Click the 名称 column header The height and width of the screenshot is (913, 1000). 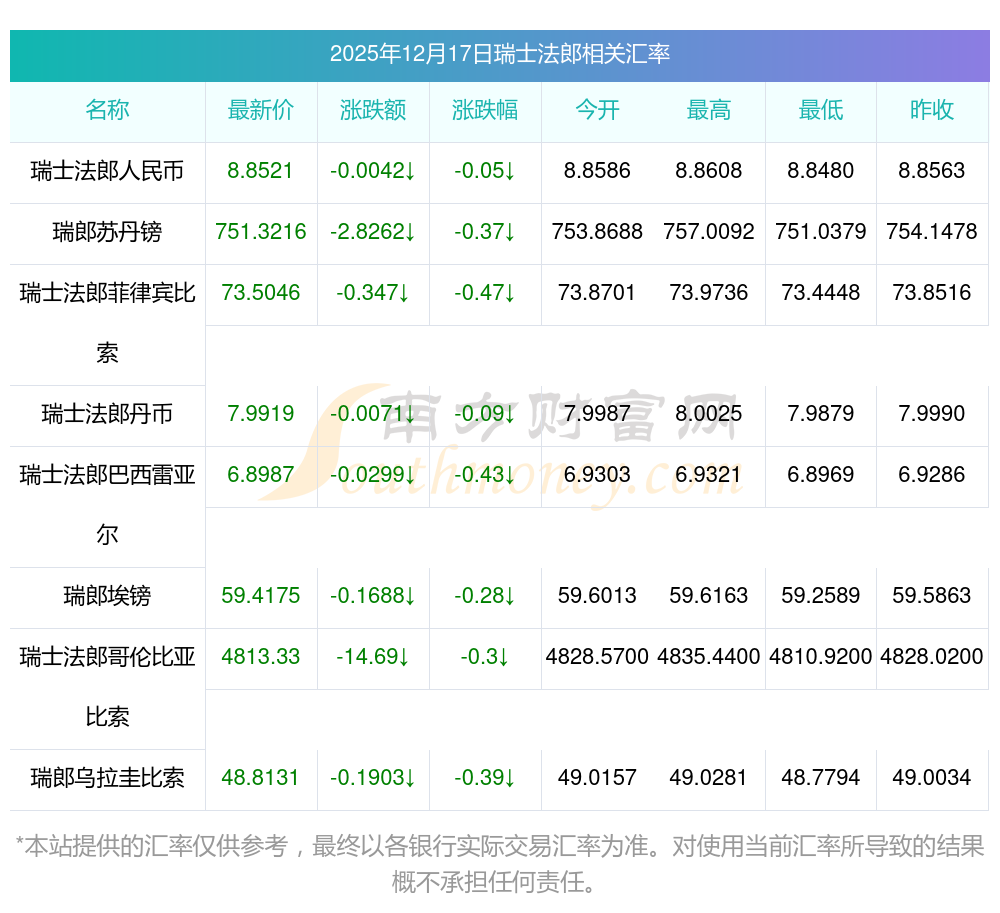pyautogui.click(x=107, y=110)
